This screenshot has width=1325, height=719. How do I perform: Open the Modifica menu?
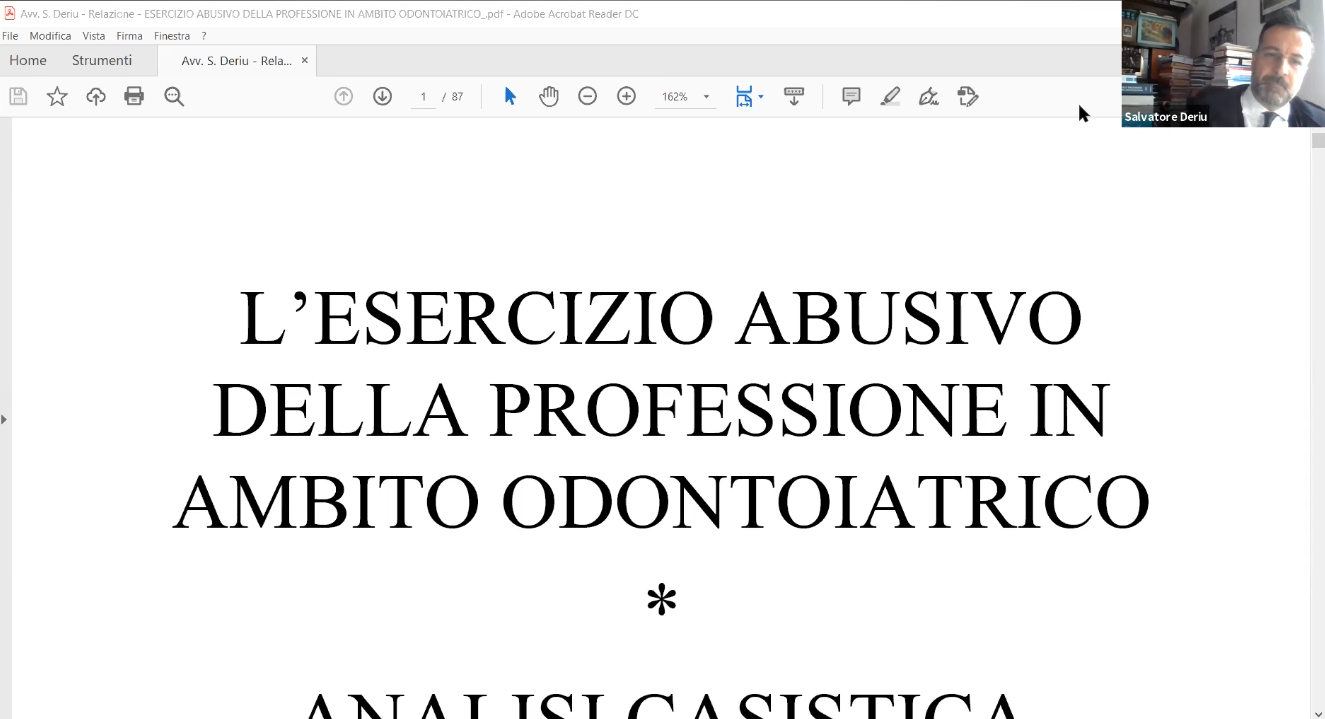[50, 36]
